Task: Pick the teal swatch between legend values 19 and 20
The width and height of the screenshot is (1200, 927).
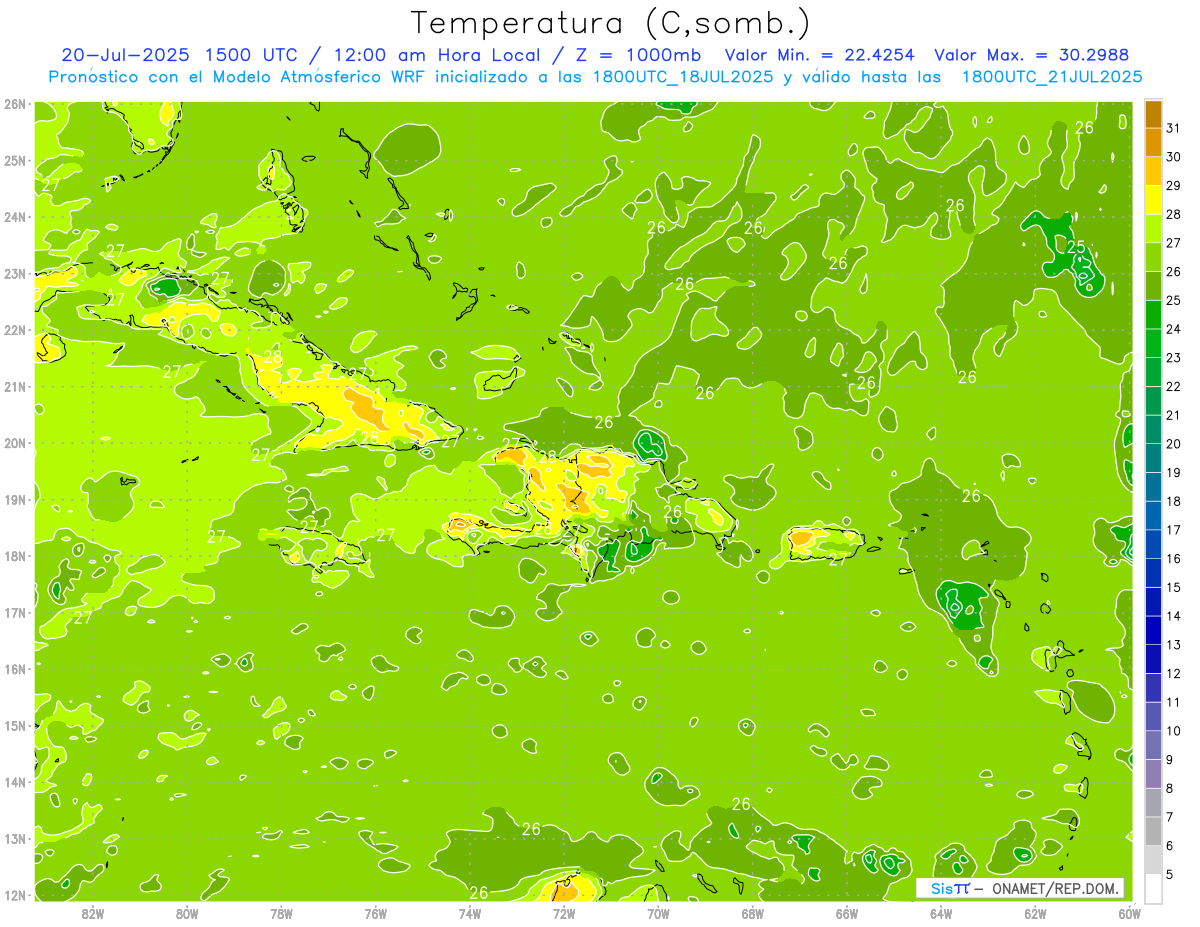Action: tap(1152, 458)
